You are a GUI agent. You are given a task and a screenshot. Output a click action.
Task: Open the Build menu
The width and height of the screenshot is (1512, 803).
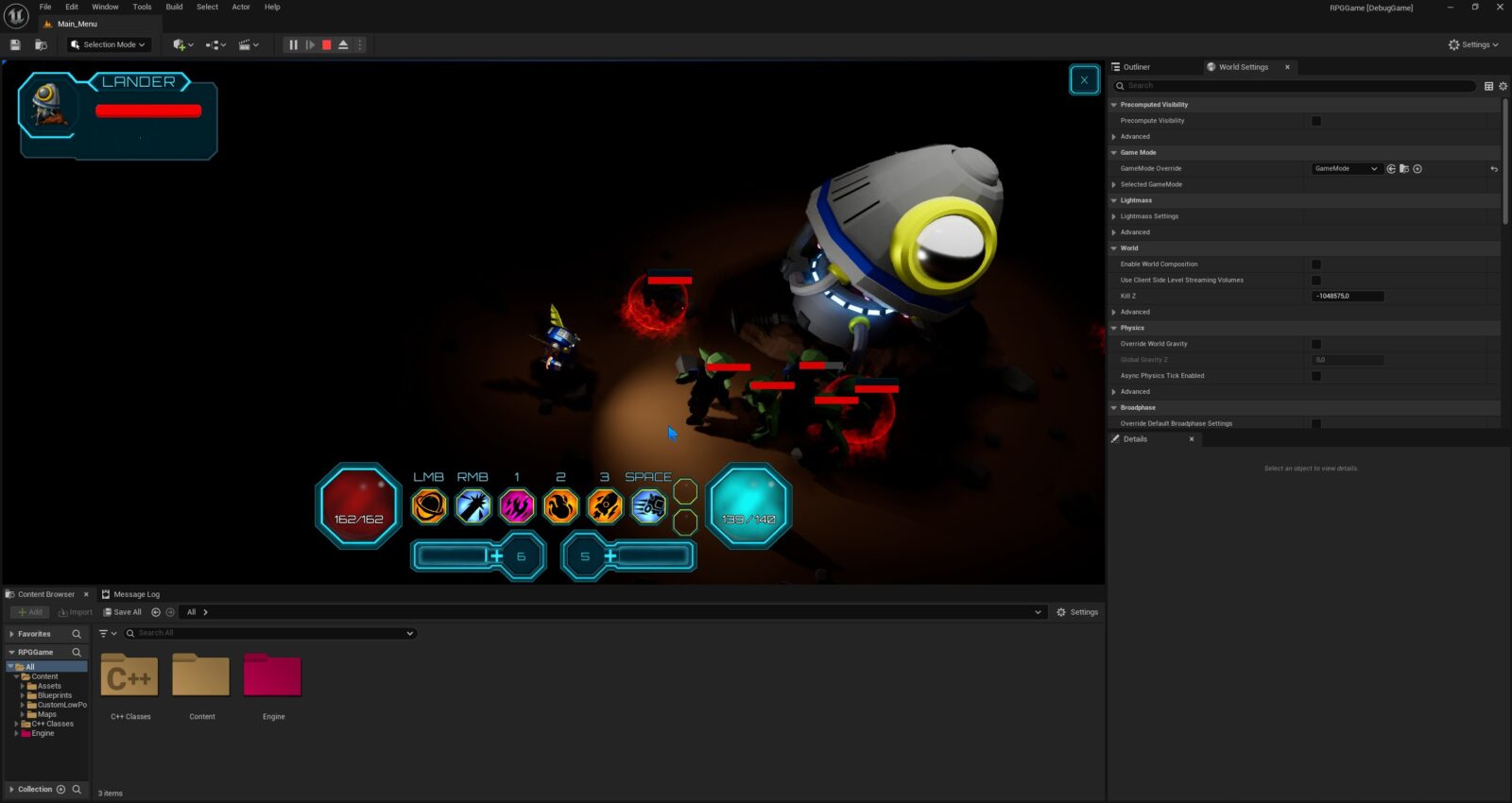click(174, 7)
